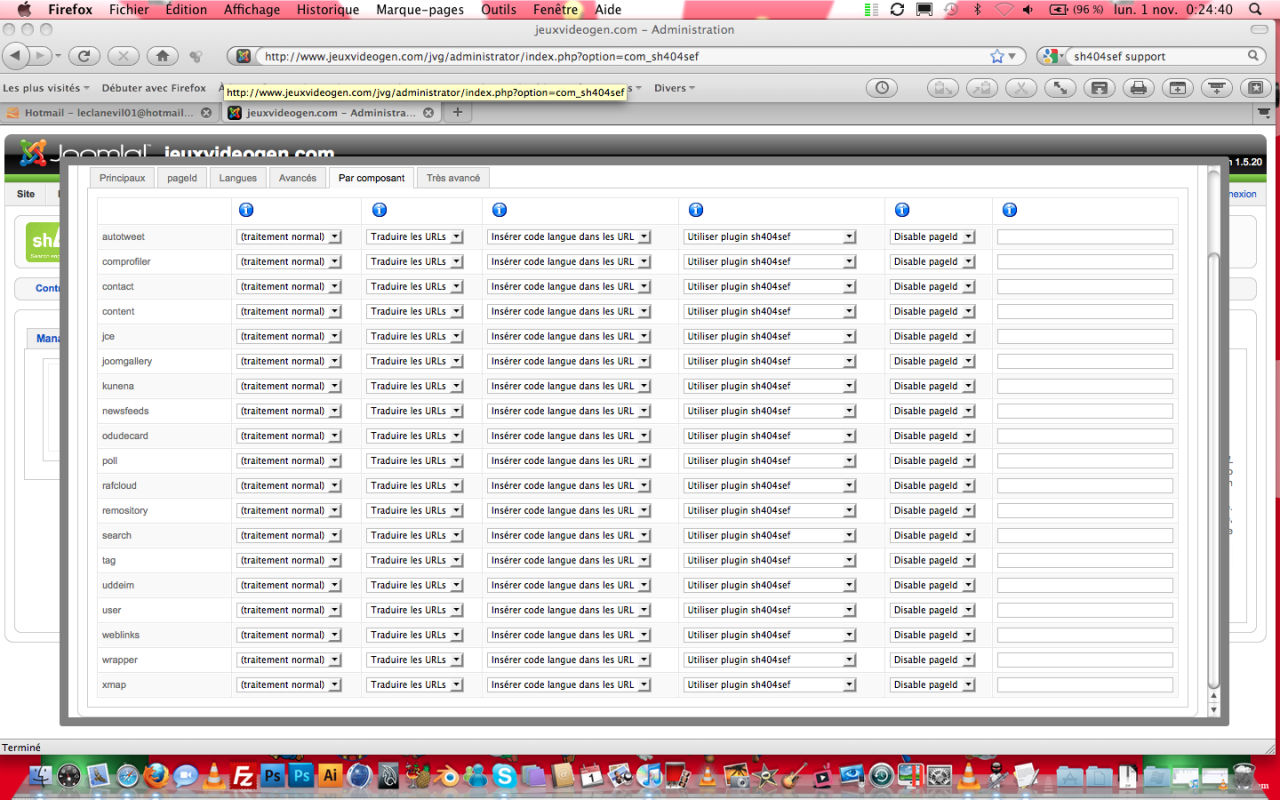Click the print icon in the toolbar
Viewport: 1280px width, 800px height.
pos(1138,88)
